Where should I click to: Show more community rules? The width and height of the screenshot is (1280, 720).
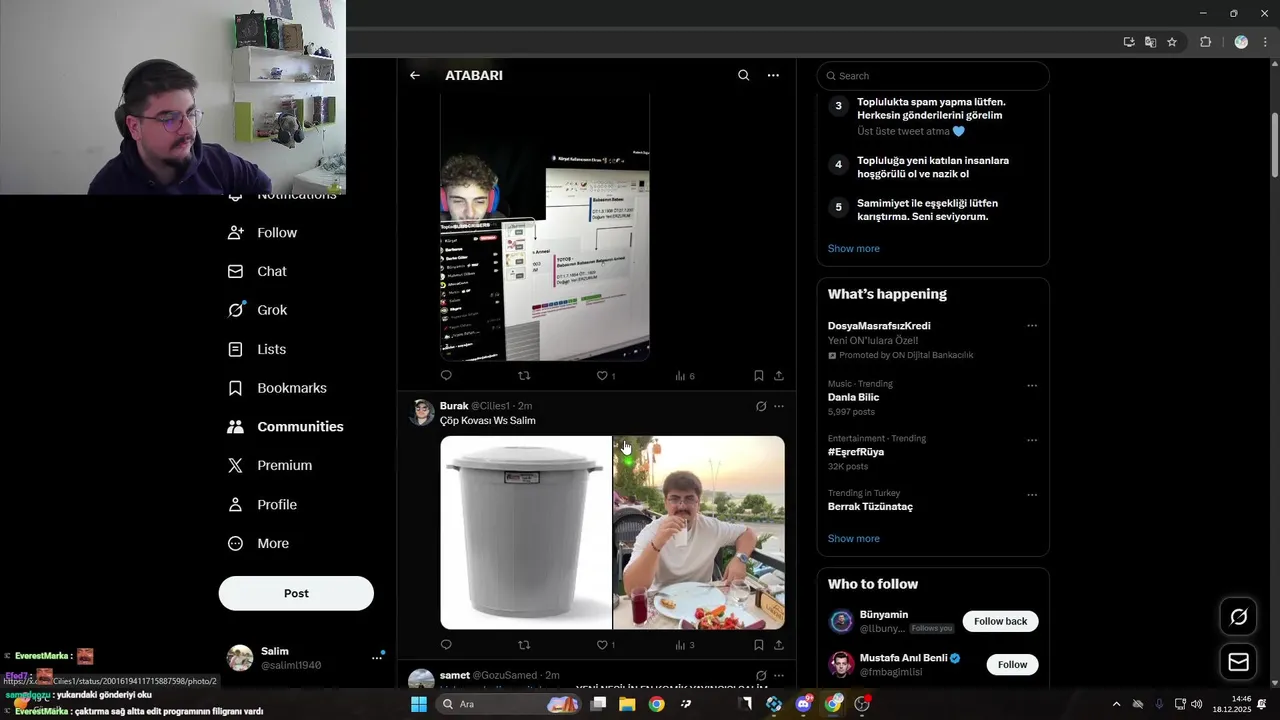pos(854,248)
